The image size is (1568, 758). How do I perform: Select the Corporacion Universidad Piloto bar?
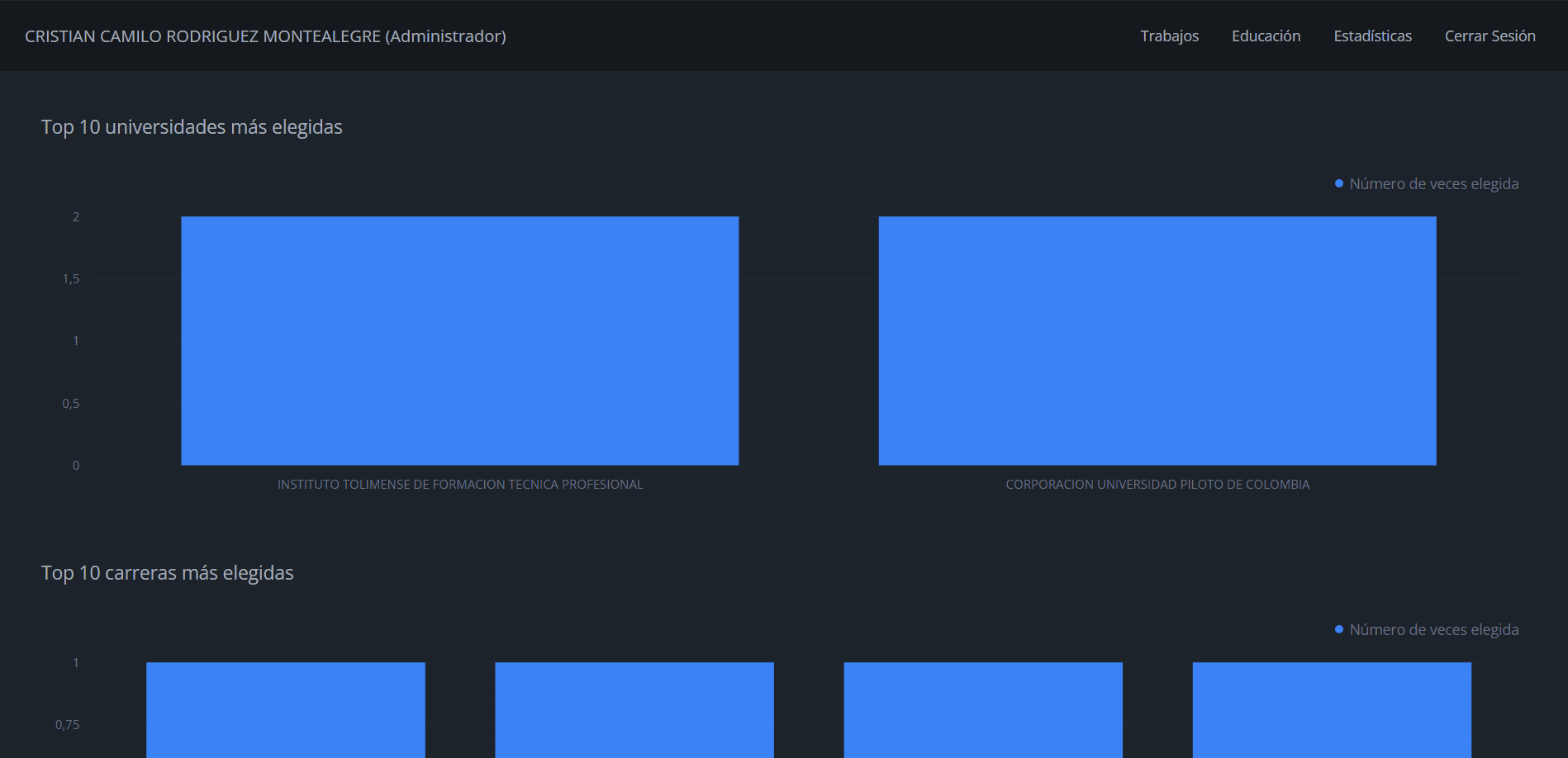click(1157, 340)
